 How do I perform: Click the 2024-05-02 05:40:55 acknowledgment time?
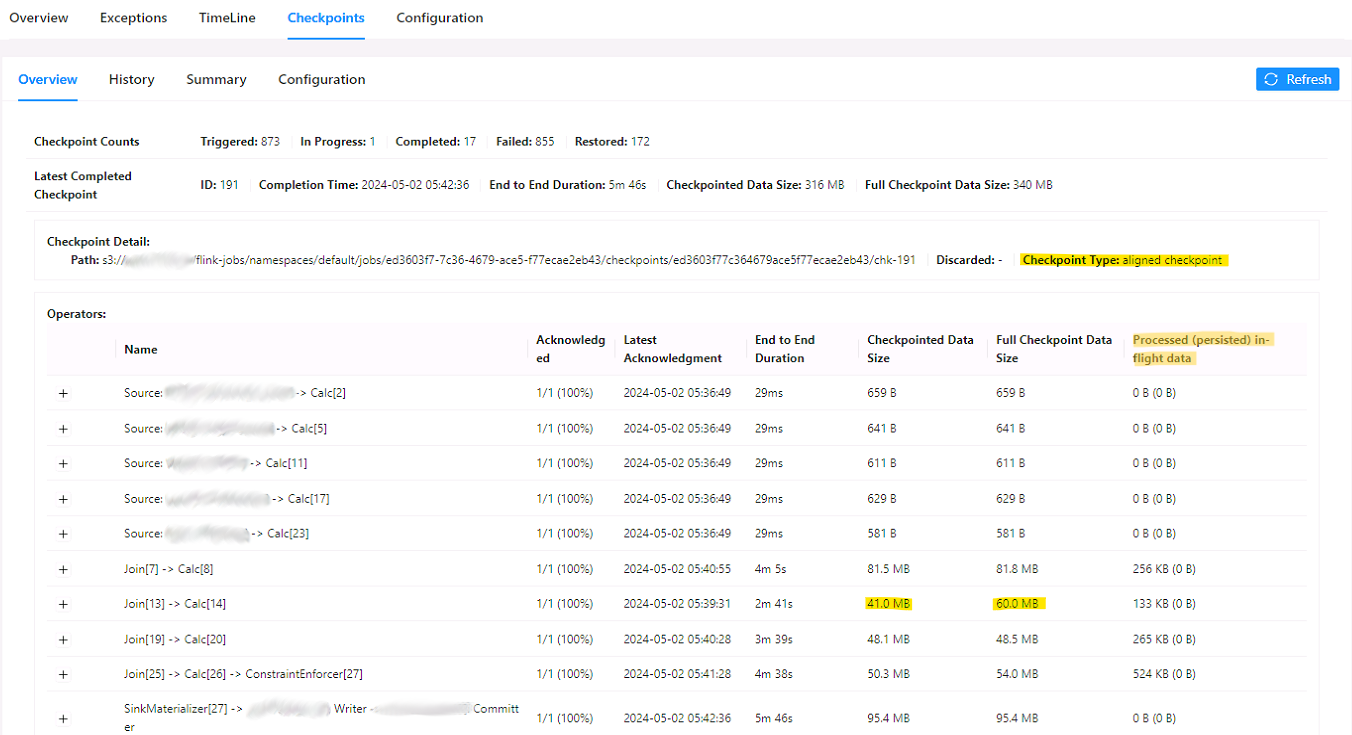click(677, 569)
